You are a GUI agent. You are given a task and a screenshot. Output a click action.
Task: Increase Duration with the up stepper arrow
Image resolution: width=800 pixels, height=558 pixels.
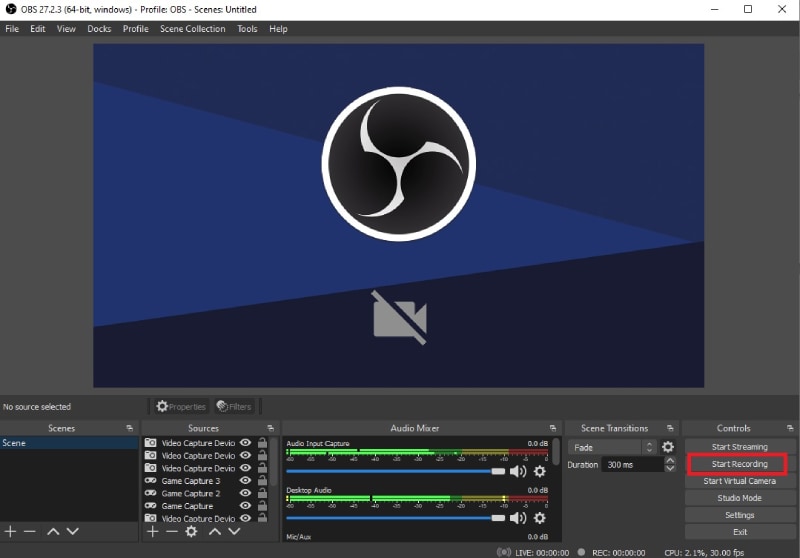(670, 461)
